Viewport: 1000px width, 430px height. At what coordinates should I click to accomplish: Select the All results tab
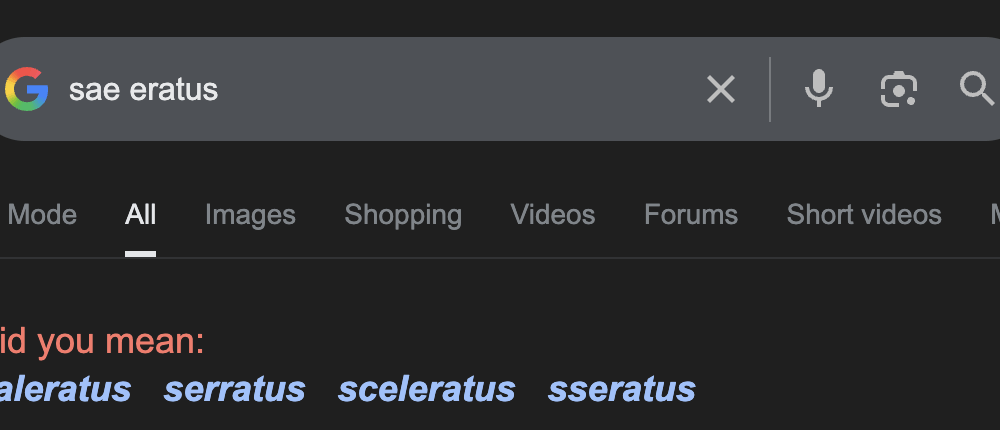[x=140, y=215]
